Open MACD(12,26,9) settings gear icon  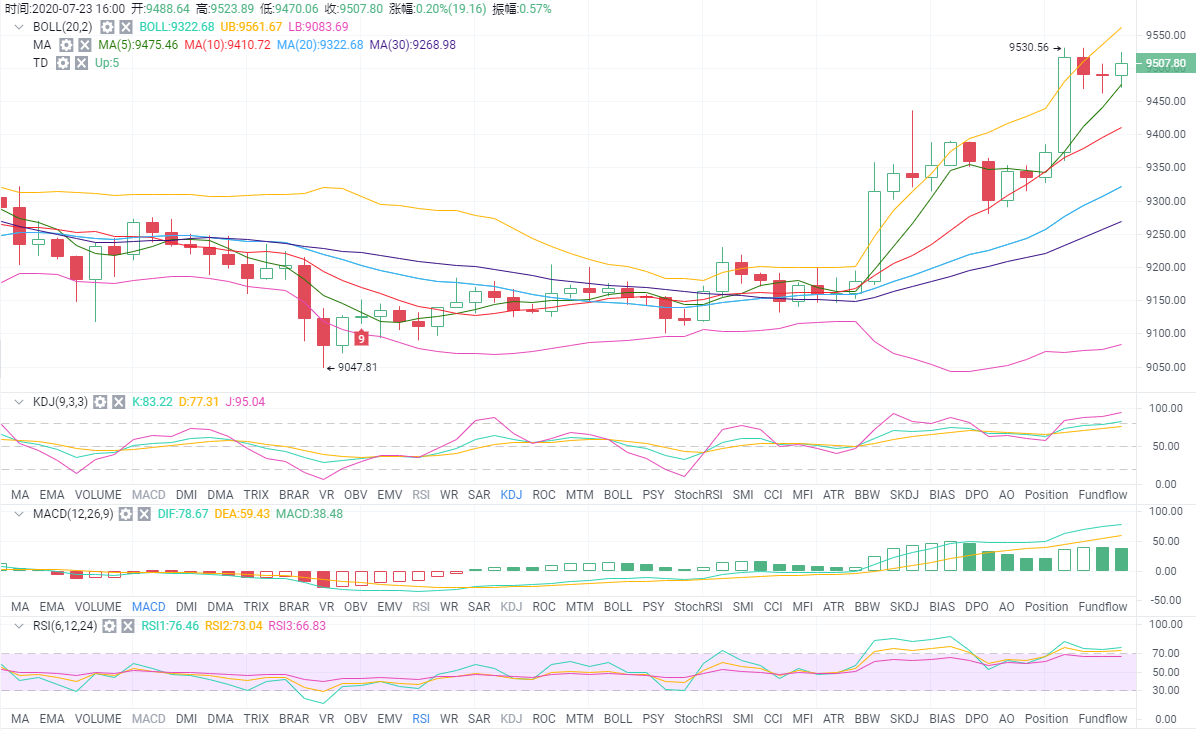126,514
